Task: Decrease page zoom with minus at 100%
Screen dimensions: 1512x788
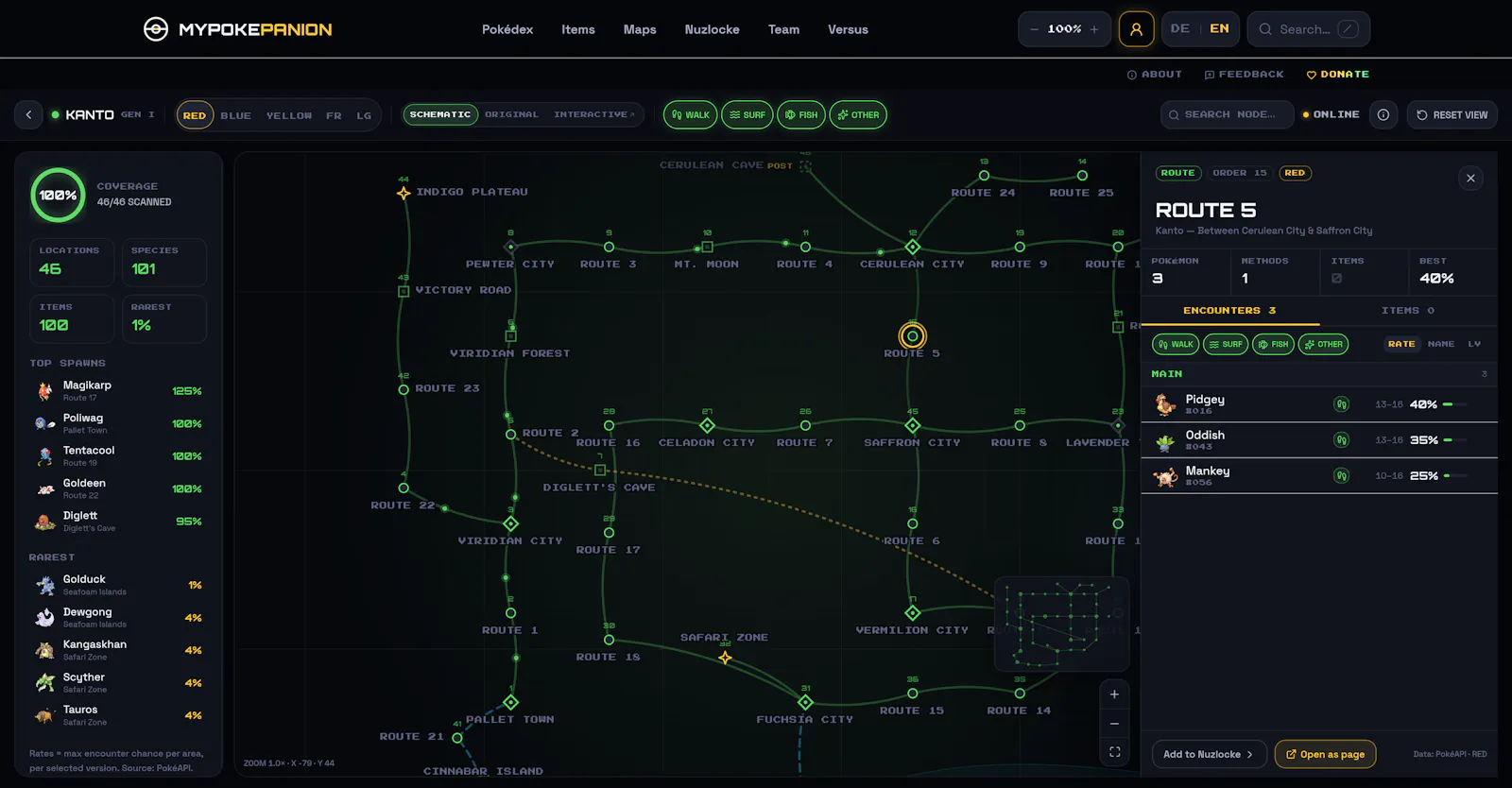Action: tap(1034, 29)
